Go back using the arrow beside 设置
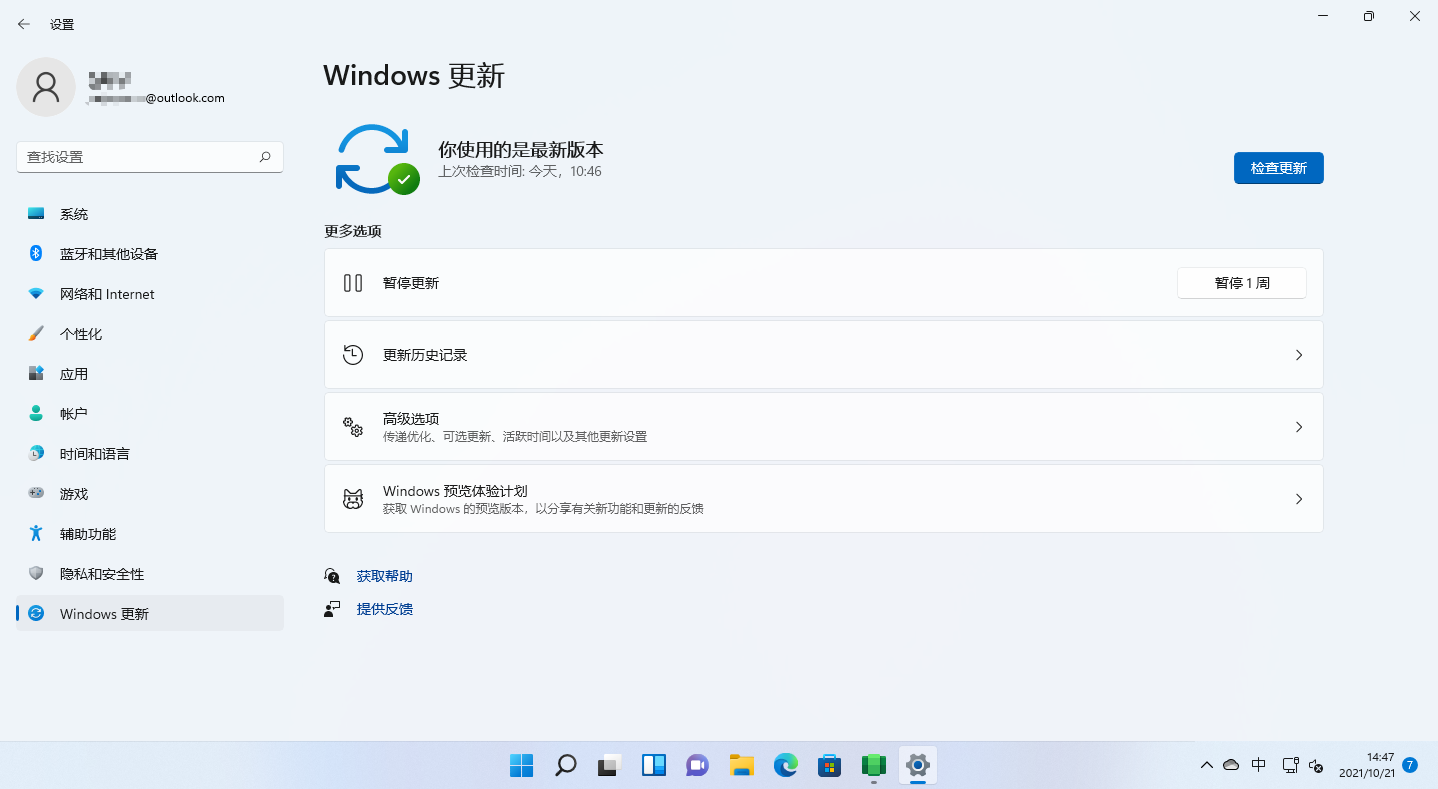This screenshot has height=789, width=1438. [x=24, y=24]
